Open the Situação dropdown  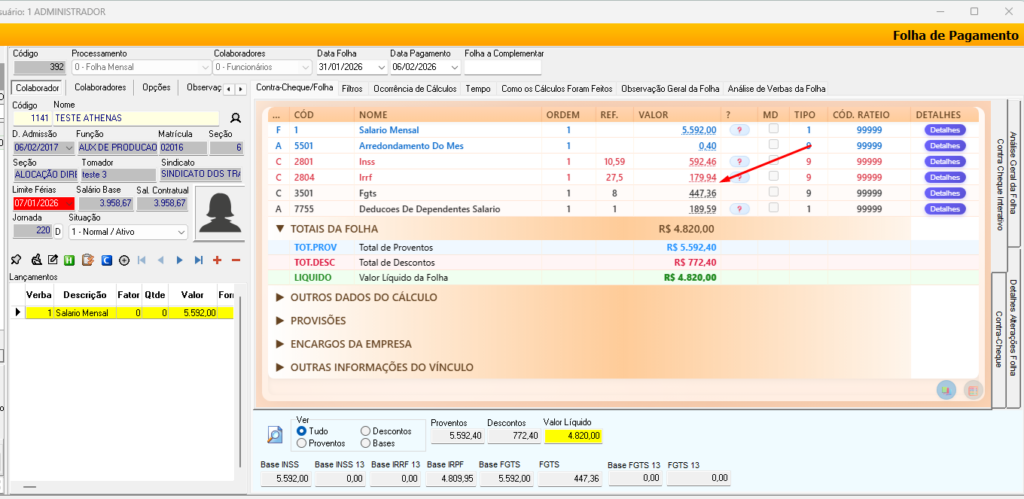click(x=181, y=232)
